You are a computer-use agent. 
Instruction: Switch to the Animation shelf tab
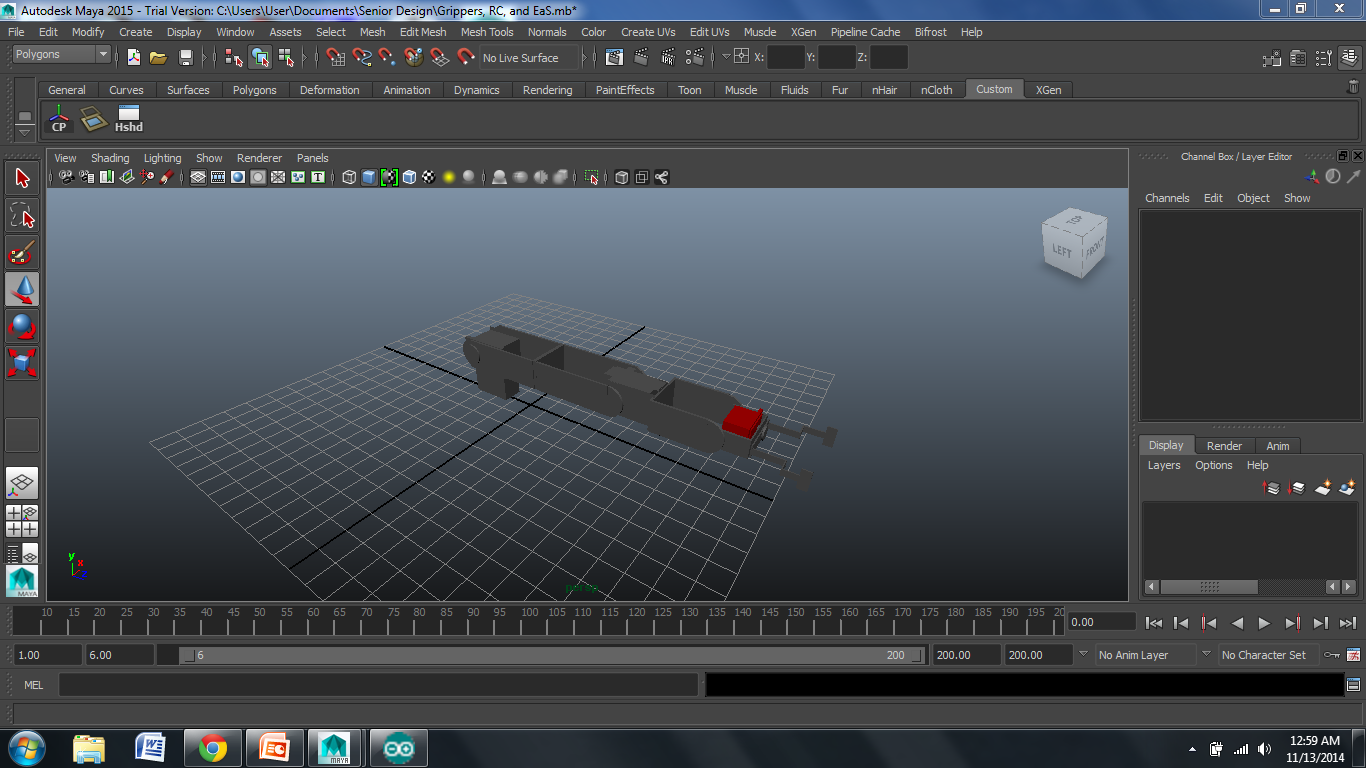[406, 90]
